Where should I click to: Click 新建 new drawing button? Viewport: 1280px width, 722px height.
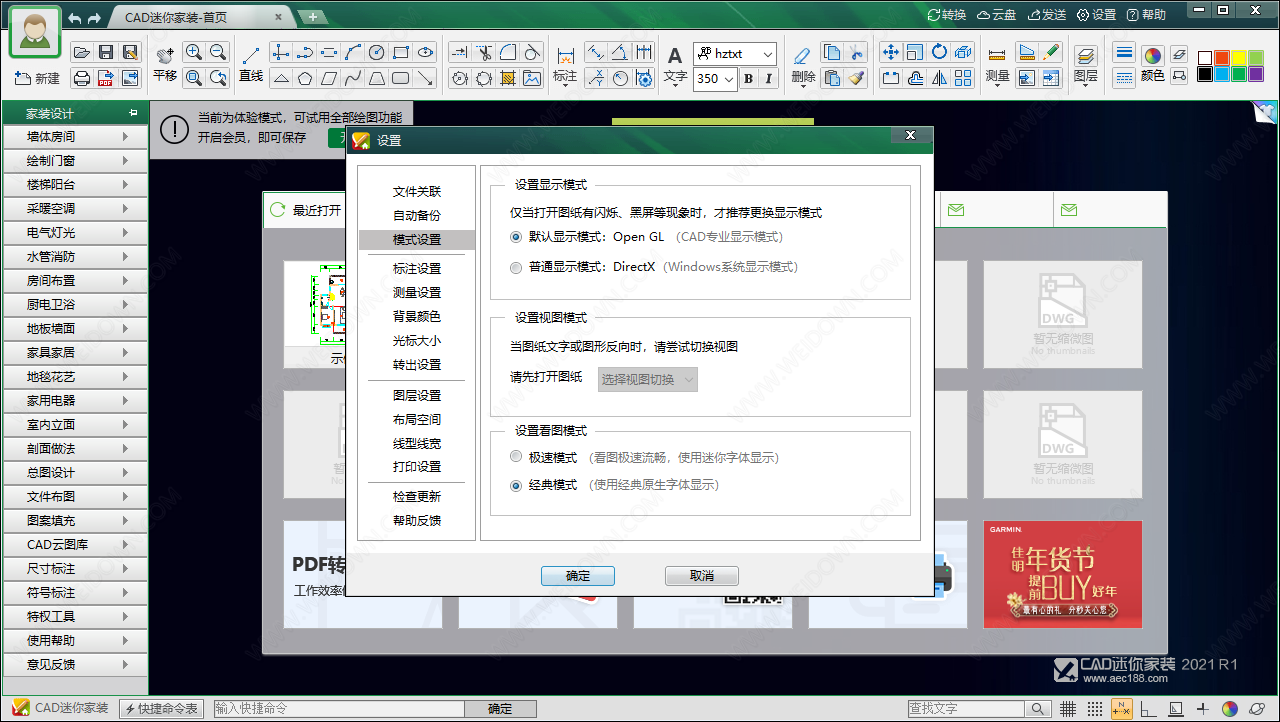[38, 78]
